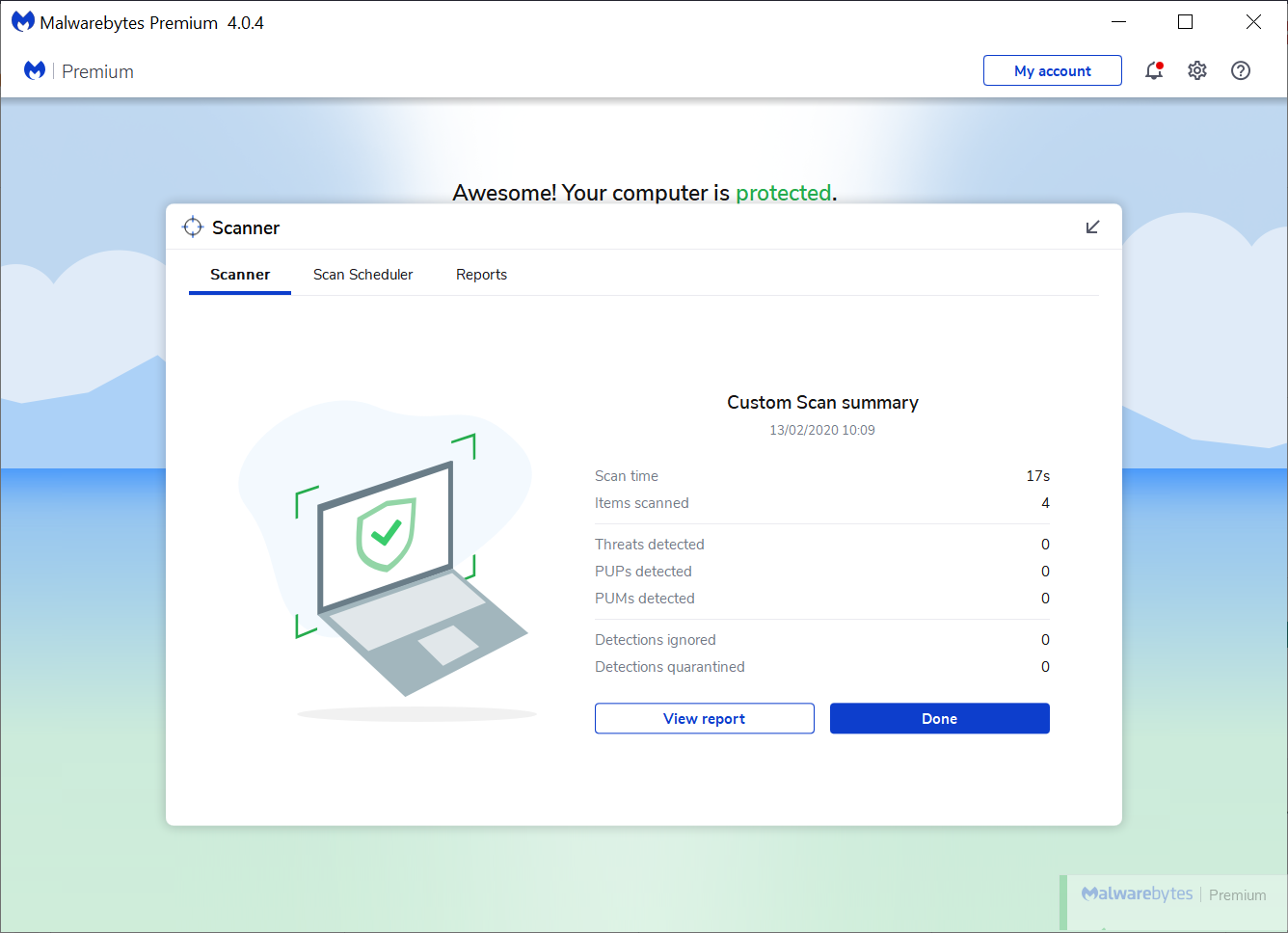Minimize the Malwarebytes window

[1118, 21]
